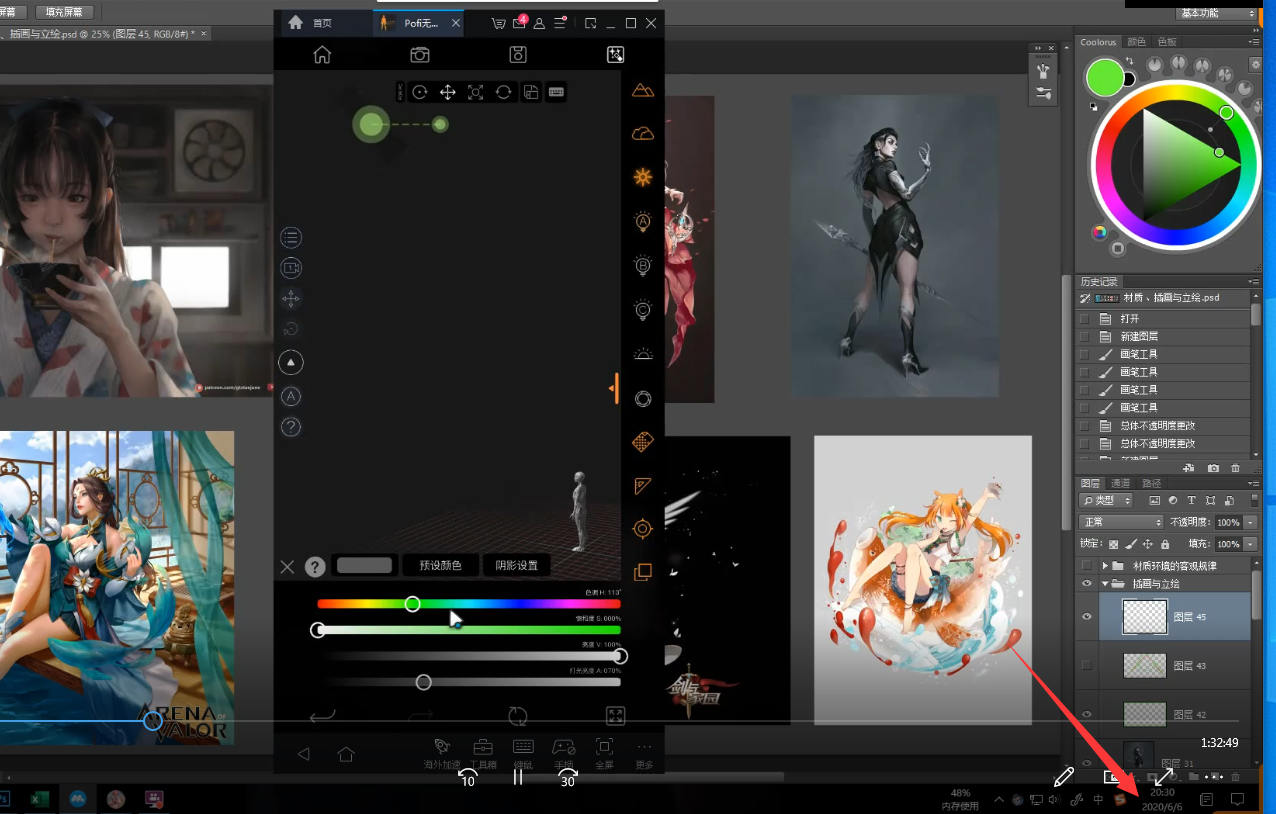Viewport: 1276px width, 814px height.
Task: Click the save disk icon in Pofi
Action: click(518, 55)
